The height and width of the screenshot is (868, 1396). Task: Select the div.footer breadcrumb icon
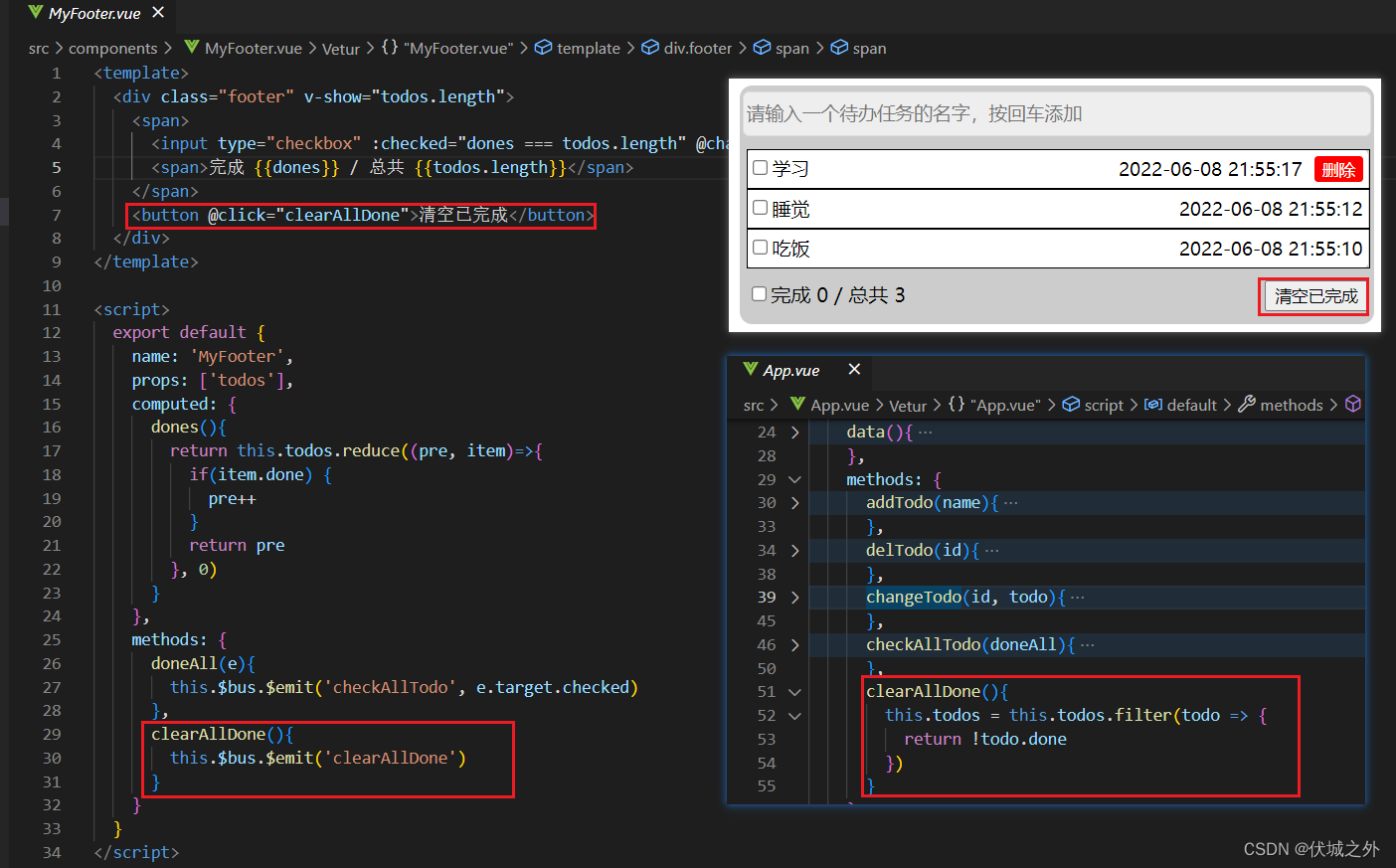click(x=652, y=48)
